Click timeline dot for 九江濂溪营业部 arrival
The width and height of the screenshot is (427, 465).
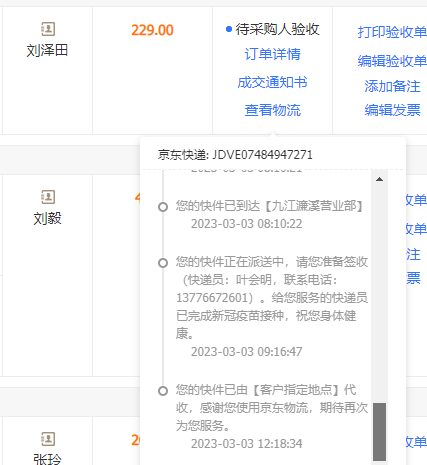(163, 207)
